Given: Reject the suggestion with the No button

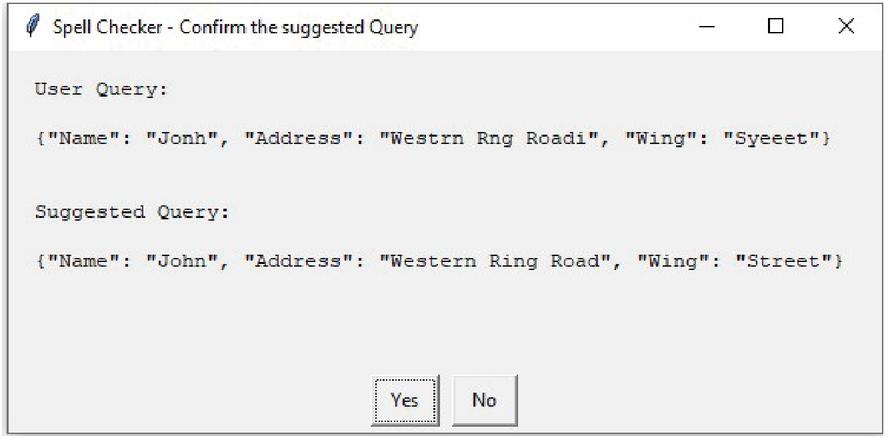Looking at the screenshot, I should click(485, 400).
